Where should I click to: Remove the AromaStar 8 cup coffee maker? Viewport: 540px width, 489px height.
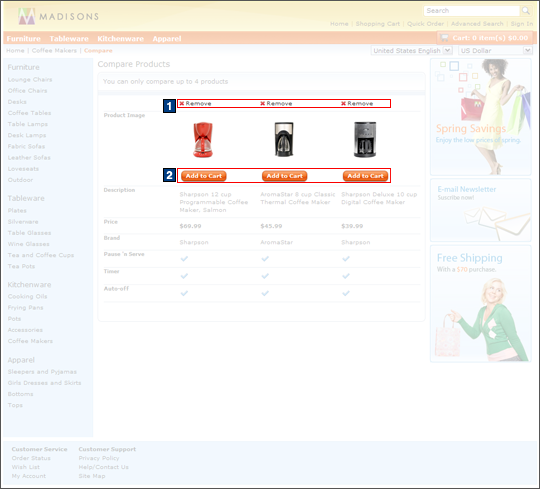point(276,103)
